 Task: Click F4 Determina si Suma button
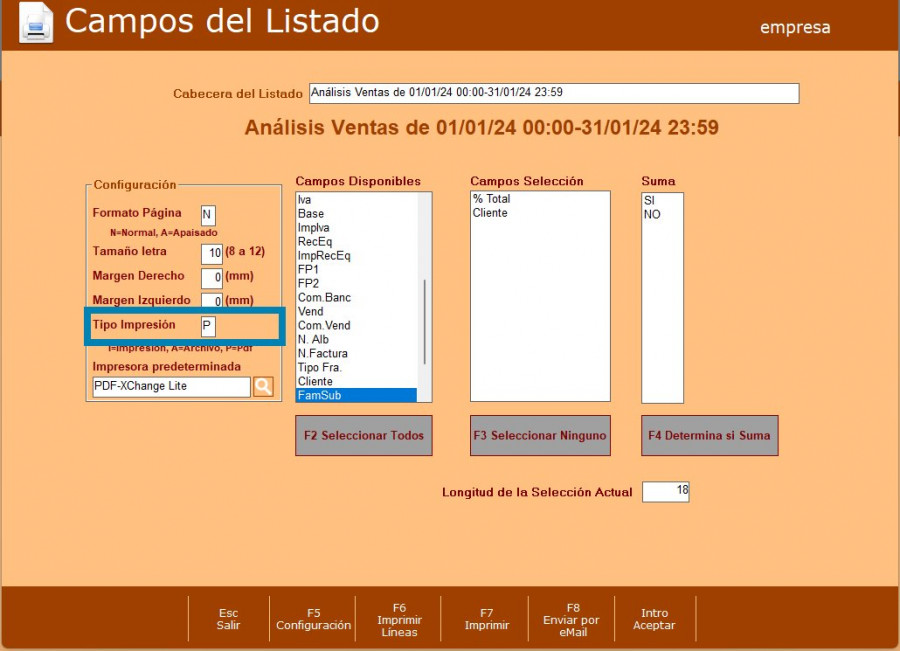[710, 436]
